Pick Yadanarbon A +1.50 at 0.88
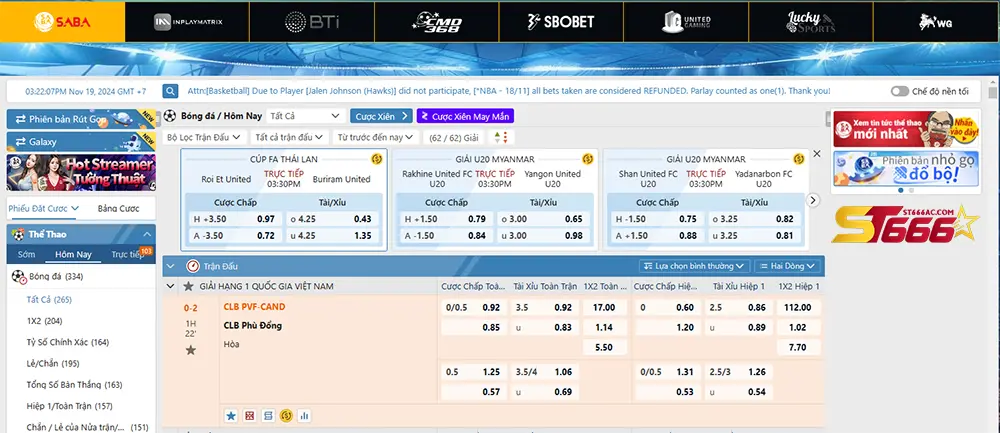 tap(657, 235)
